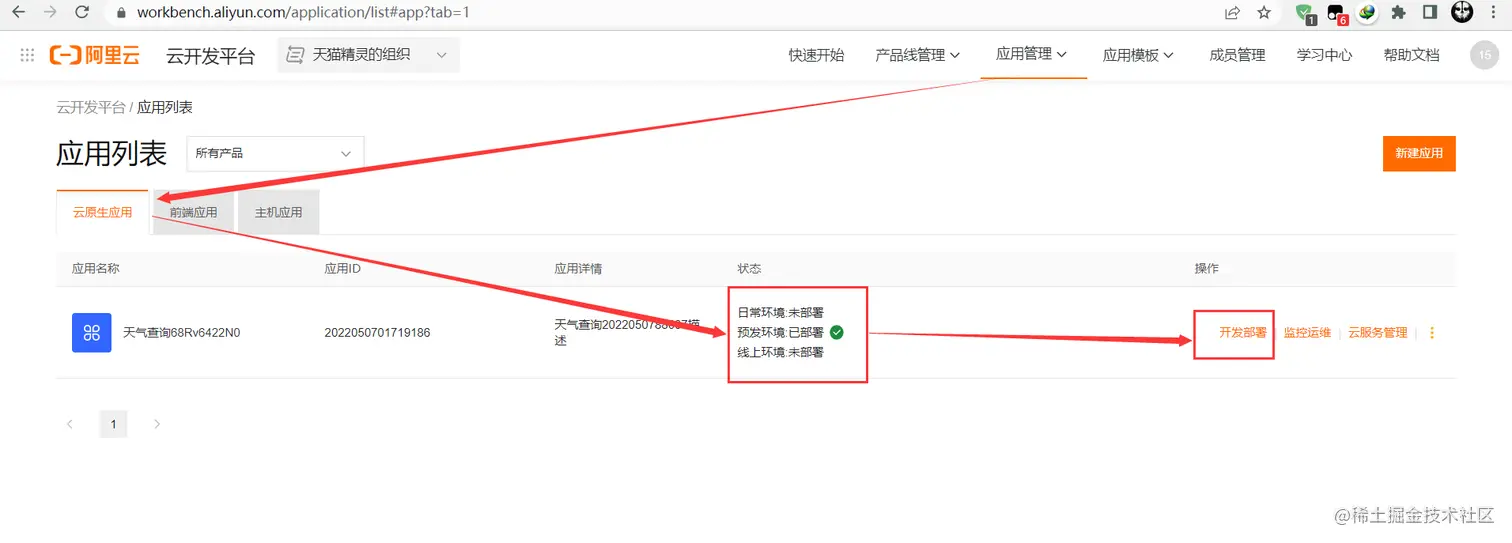Screen dimensions: 1512x543
Task: Open 学习中心 in top navigation
Action: pos(1324,55)
